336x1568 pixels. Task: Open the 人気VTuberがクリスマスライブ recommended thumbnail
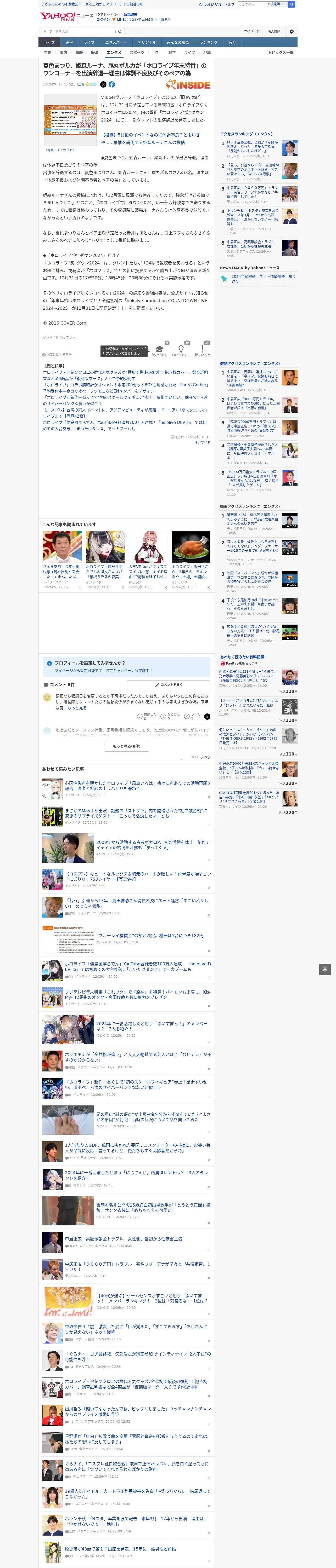pos(148,547)
